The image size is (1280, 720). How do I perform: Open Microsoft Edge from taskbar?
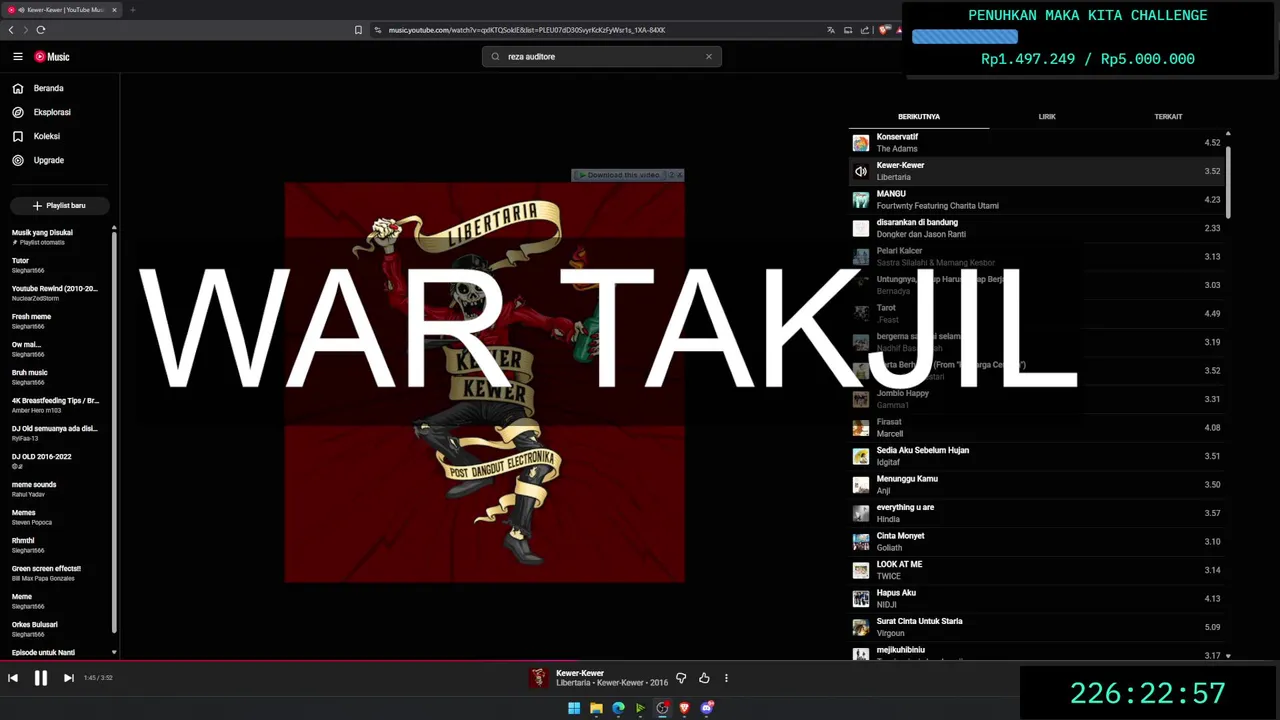618,708
